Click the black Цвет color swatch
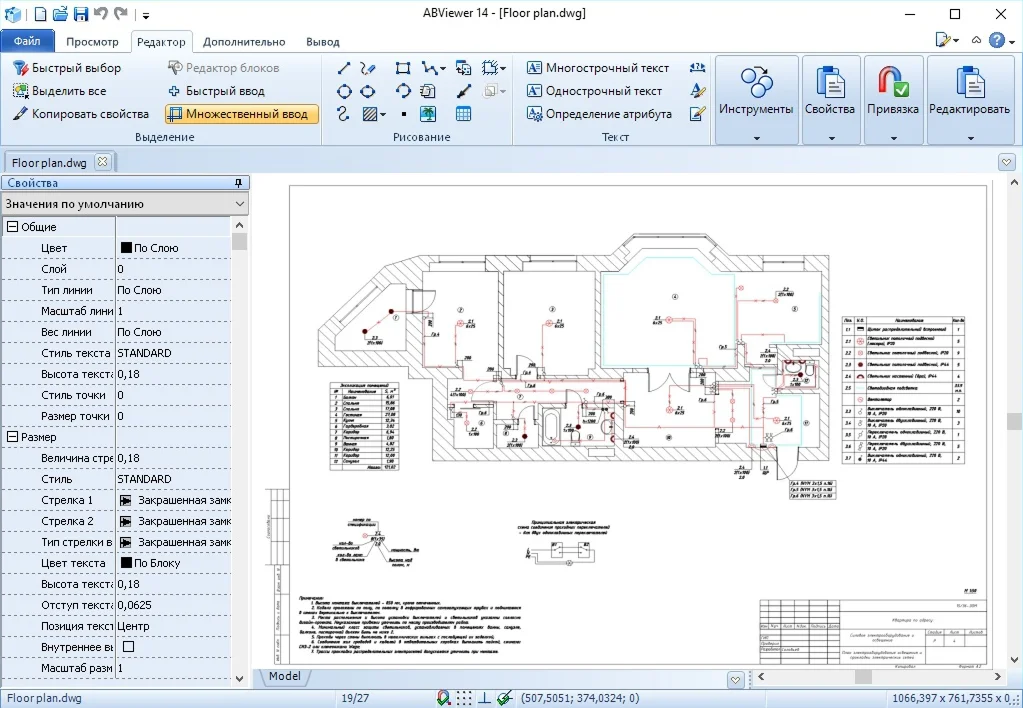 coord(126,248)
